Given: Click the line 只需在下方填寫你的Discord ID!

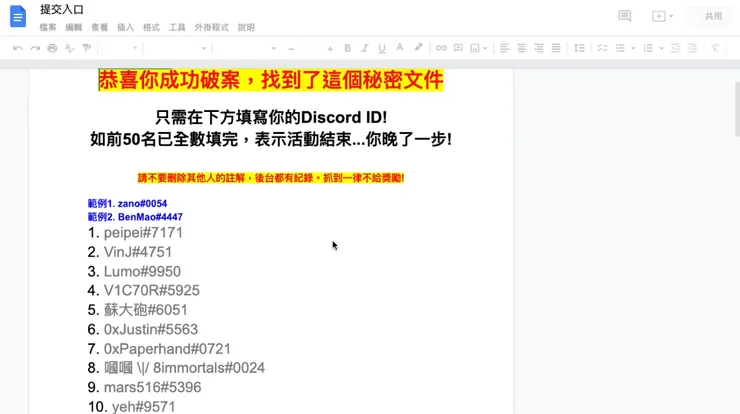Looking at the screenshot, I should (271, 117).
